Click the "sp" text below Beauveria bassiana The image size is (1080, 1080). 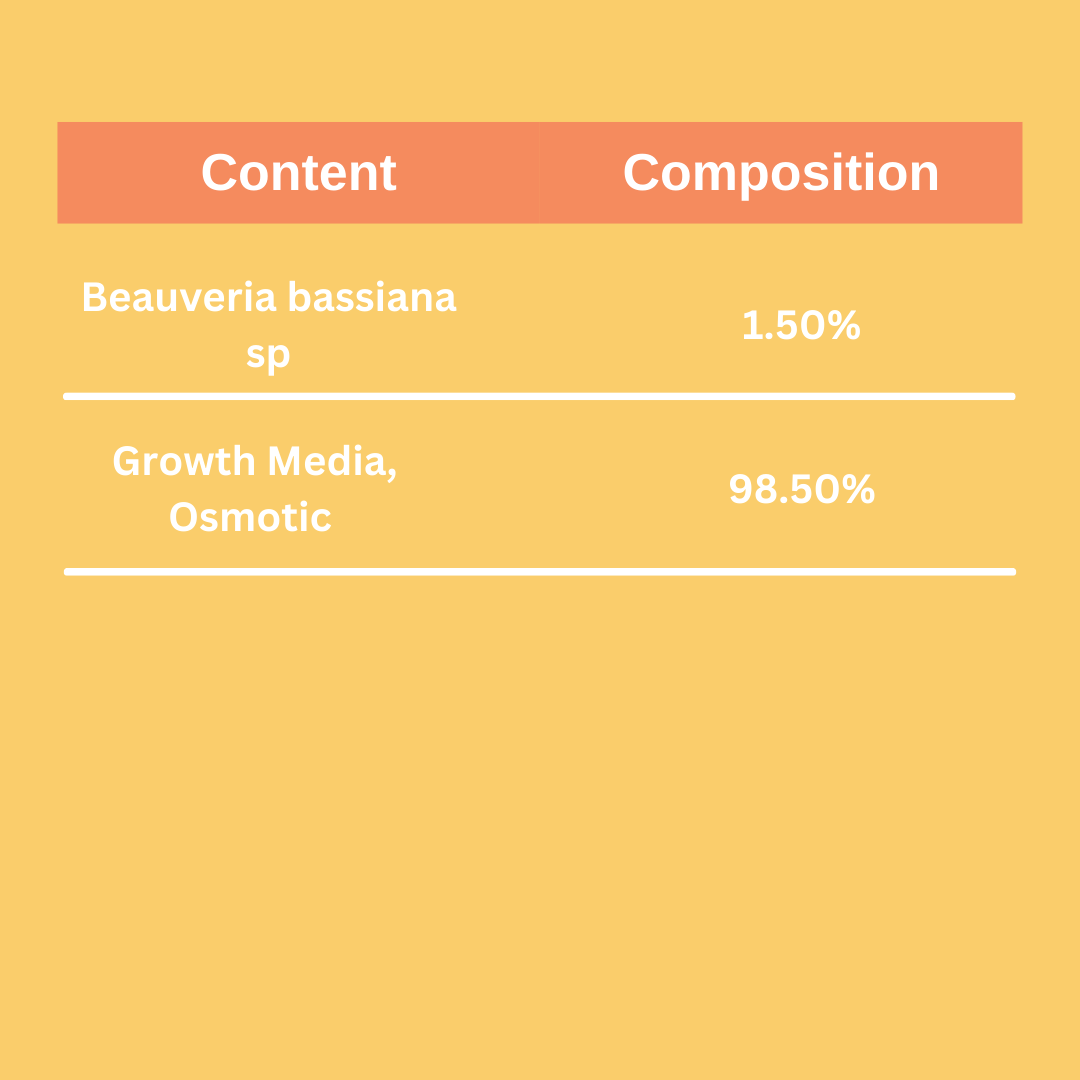coord(269,357)
